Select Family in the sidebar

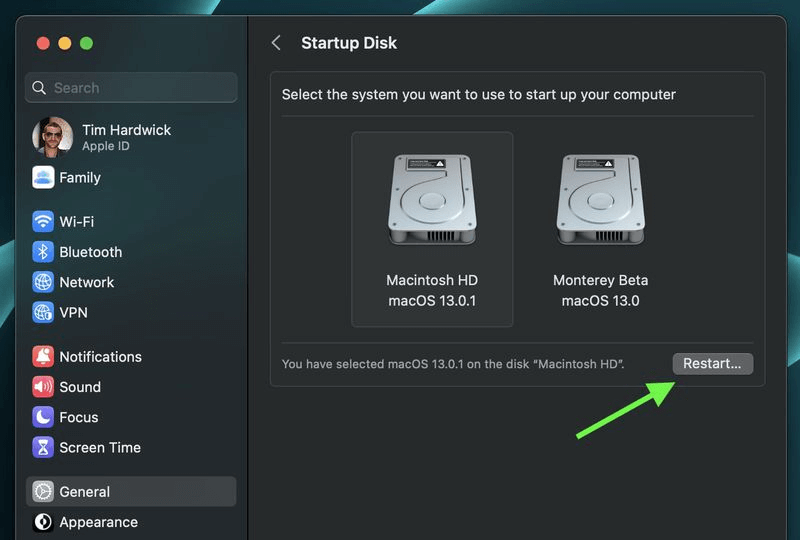coord(131,178)
